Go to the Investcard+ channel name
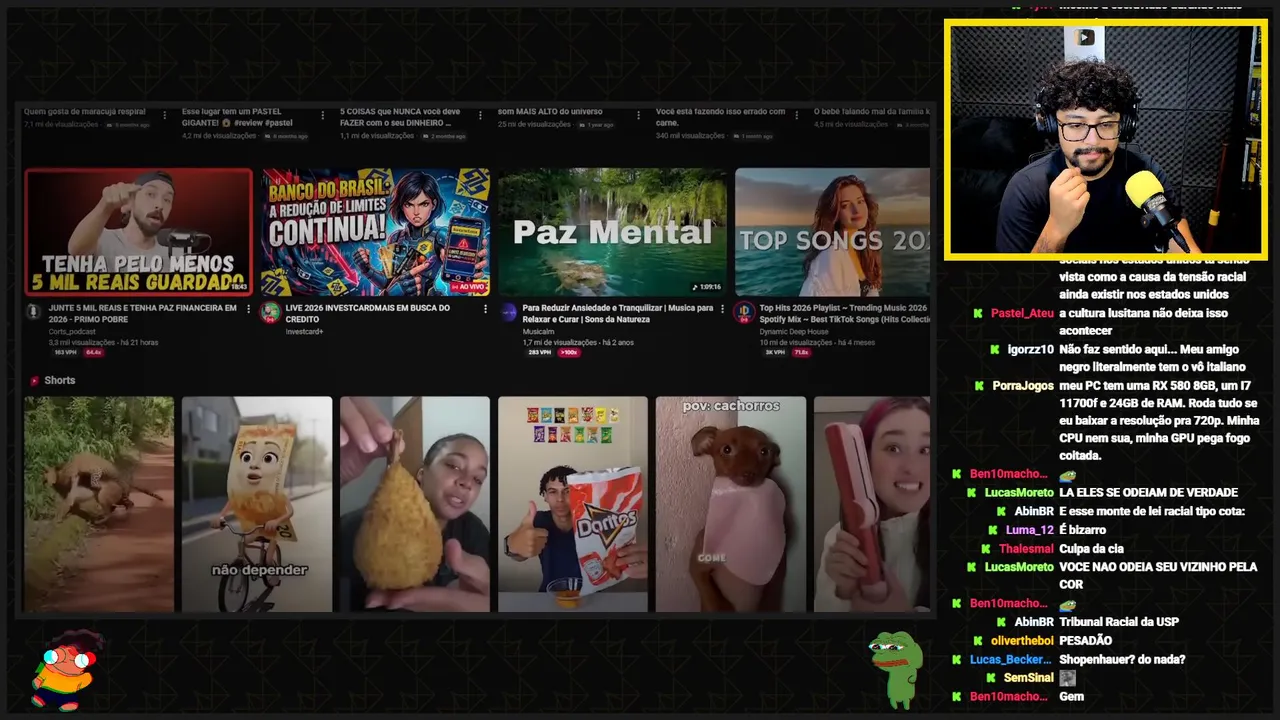 pos(305,331)
